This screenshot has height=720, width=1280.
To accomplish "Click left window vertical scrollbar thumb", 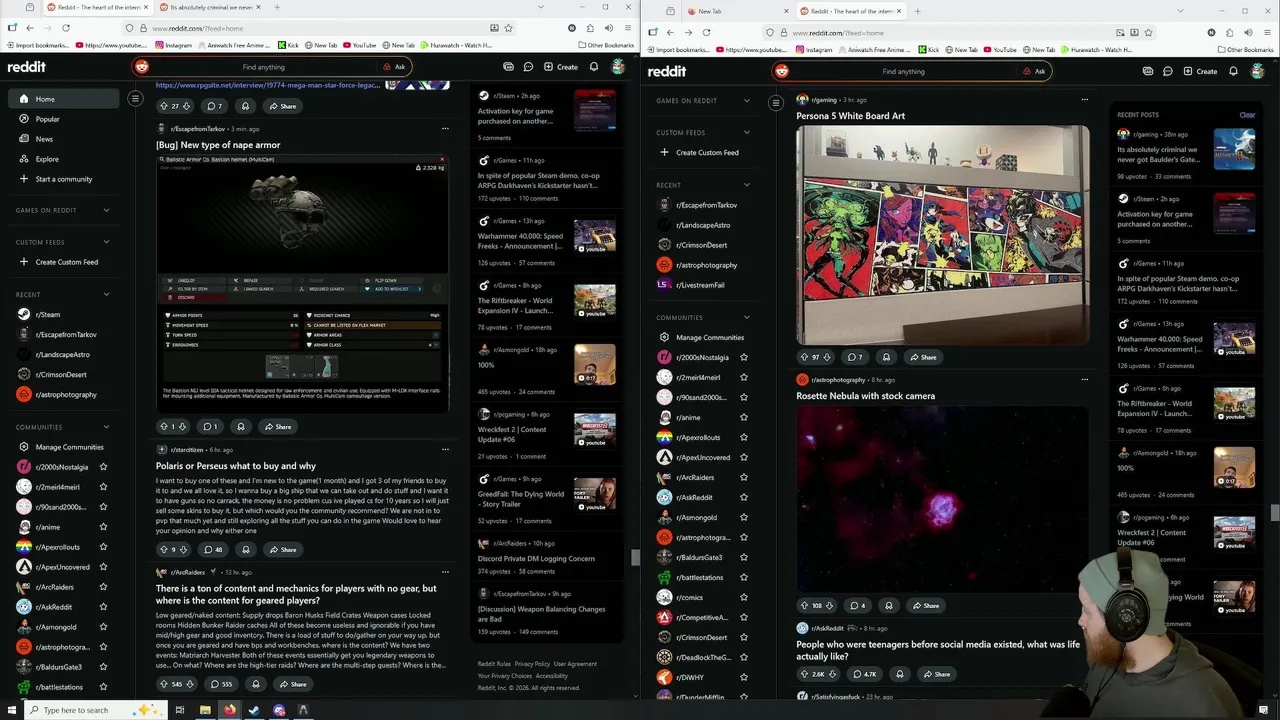I will coord(635,558).
